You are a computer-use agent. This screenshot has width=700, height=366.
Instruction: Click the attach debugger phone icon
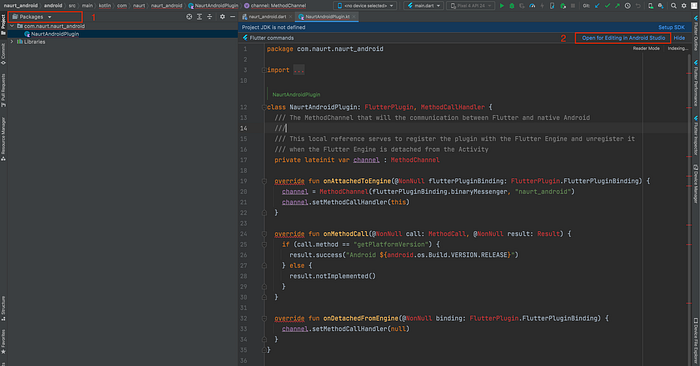[x=552, y=6]
